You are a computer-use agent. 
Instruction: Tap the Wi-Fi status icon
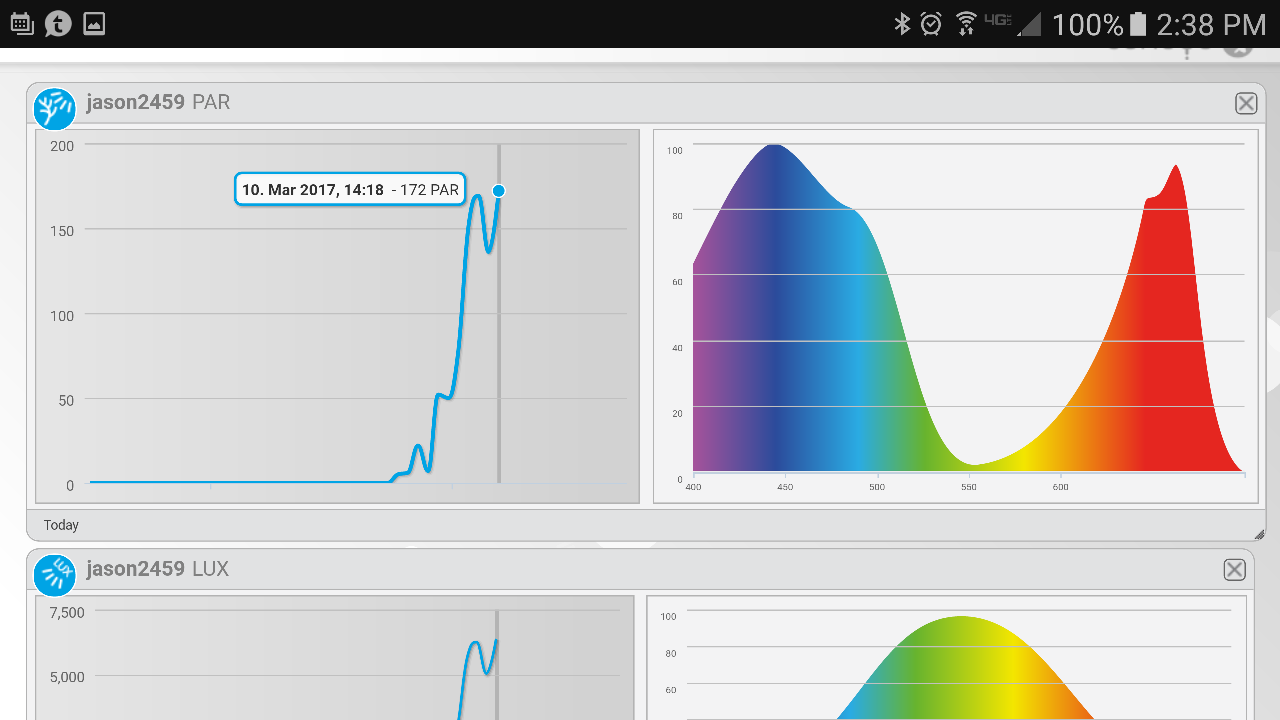pos(965,23)
